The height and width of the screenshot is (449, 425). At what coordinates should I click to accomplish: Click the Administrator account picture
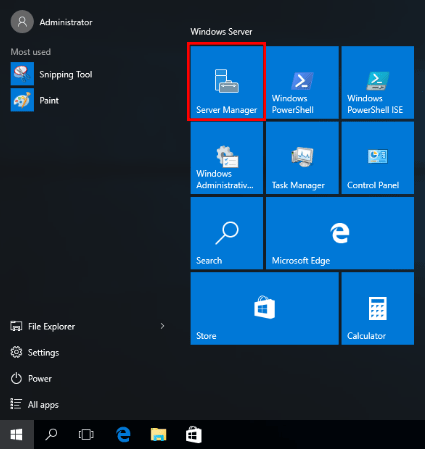[x=22, y=22]
